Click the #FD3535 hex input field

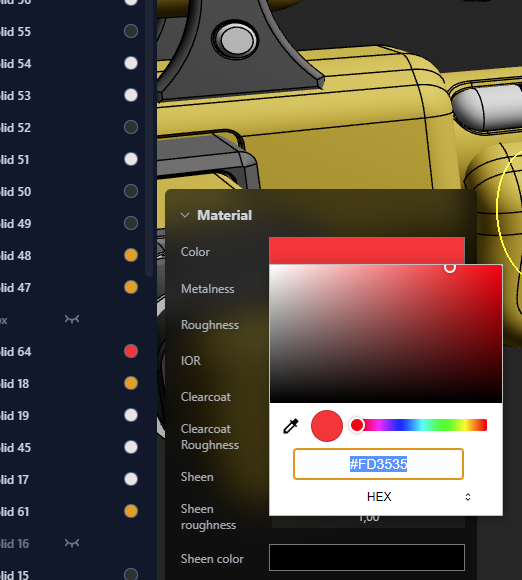[x=378, y=464]
